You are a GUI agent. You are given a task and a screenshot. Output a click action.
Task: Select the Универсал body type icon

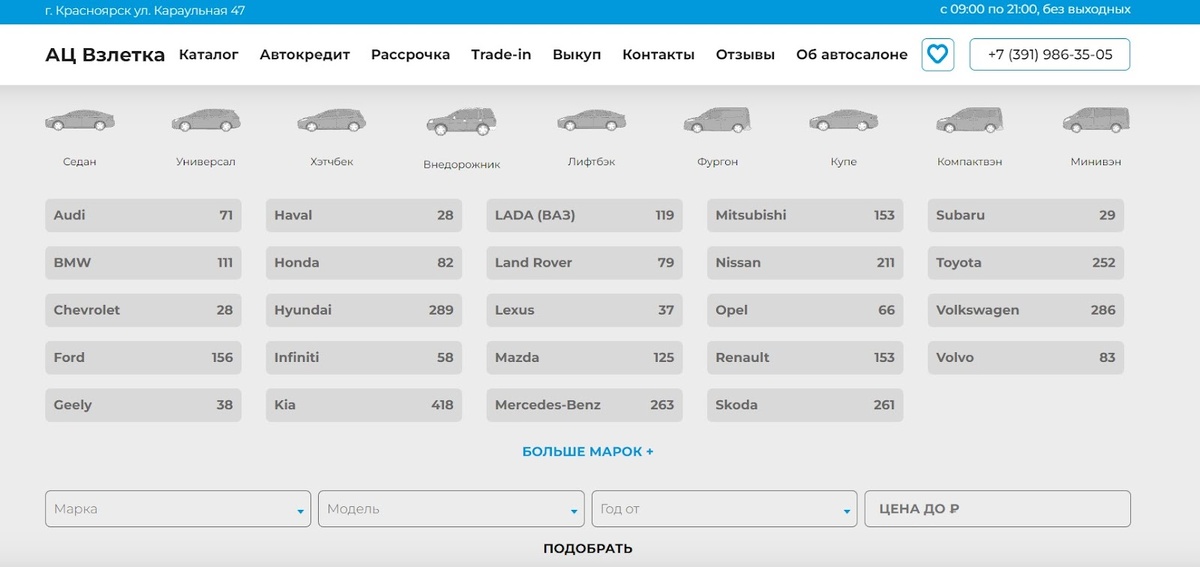[206, 121]
